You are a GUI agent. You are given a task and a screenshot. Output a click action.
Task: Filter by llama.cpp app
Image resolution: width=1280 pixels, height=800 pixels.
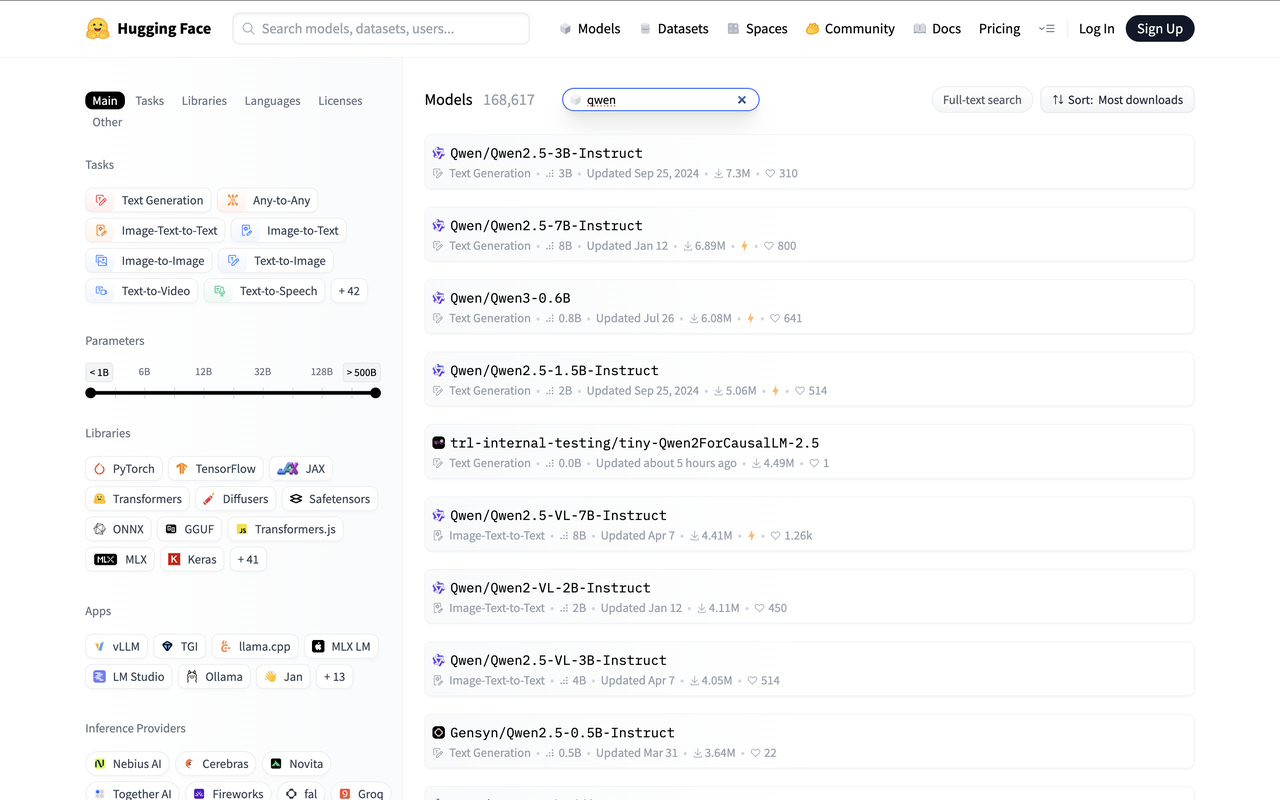(x=255, y=647)
